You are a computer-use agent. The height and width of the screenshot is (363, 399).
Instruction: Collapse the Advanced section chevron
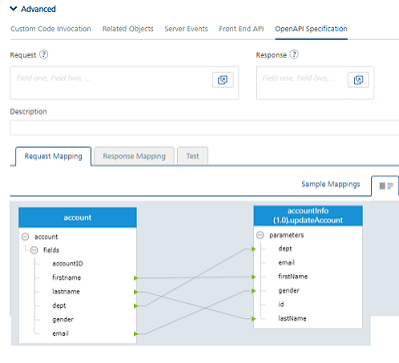(13, 9)
